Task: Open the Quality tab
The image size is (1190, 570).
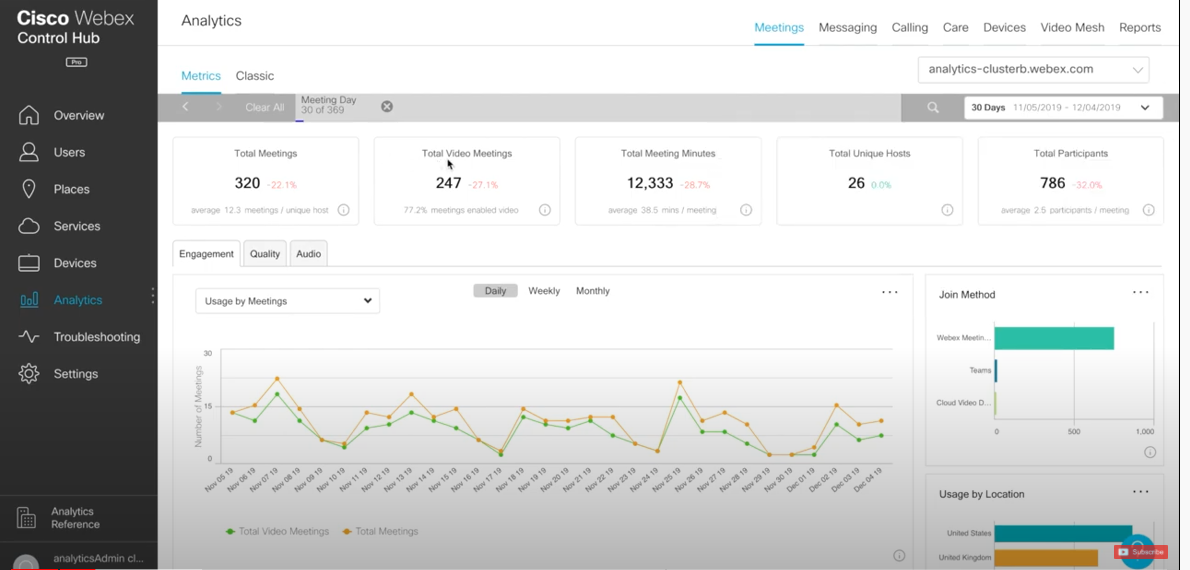Action: 265,254
